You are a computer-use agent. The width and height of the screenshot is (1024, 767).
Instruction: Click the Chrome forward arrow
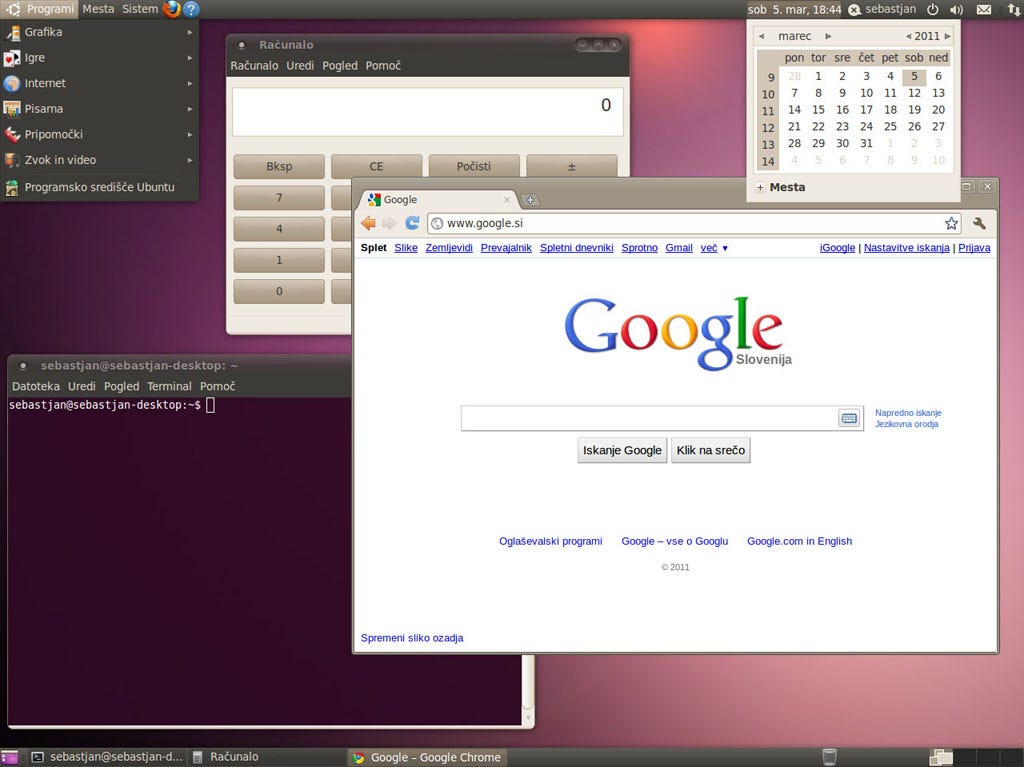389,223
